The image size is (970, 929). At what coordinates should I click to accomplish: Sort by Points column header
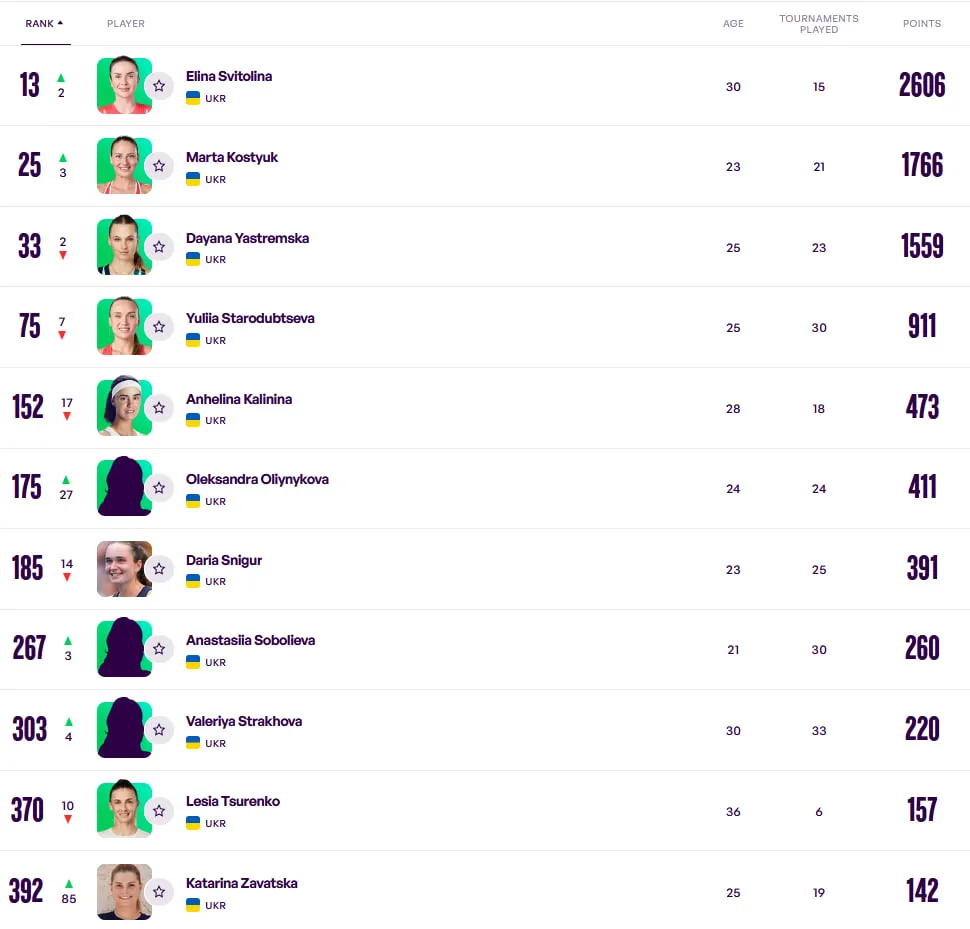tap(921, 24)
